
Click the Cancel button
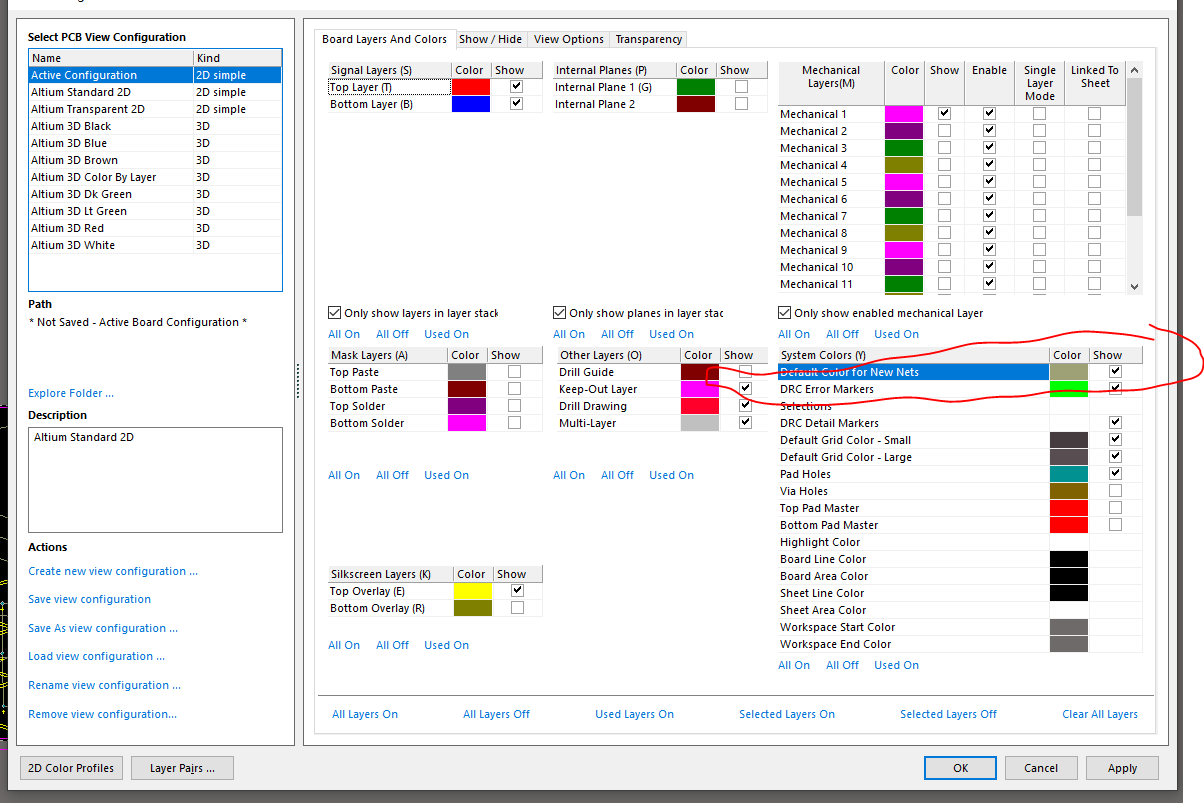1041,768
